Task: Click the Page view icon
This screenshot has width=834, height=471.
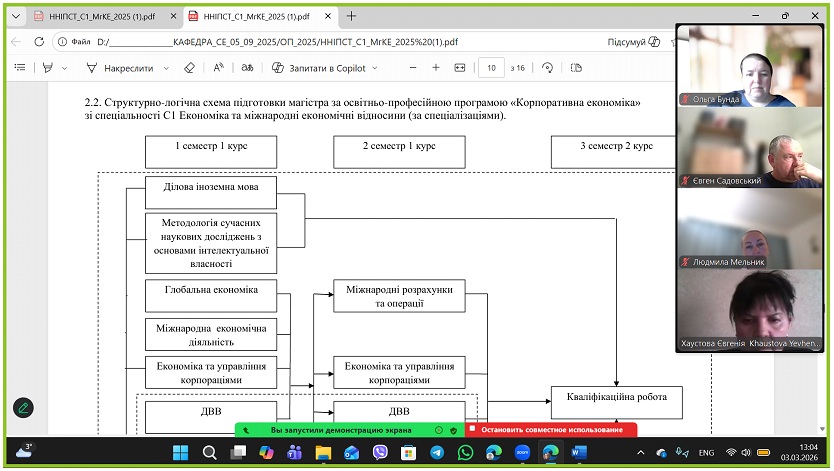Action: point(575,68)
